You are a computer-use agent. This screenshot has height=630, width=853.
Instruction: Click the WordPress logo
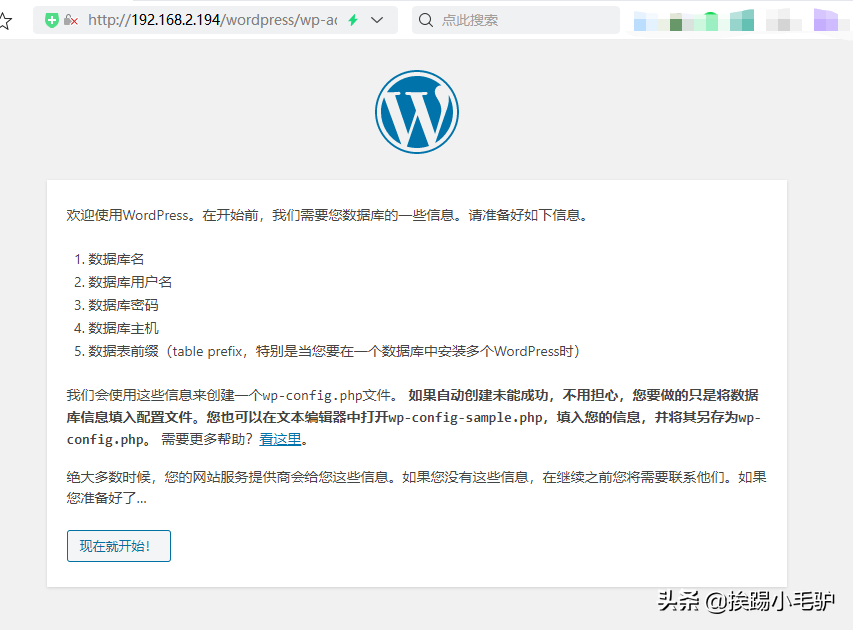pyautogui.click(x=417, y=112)
